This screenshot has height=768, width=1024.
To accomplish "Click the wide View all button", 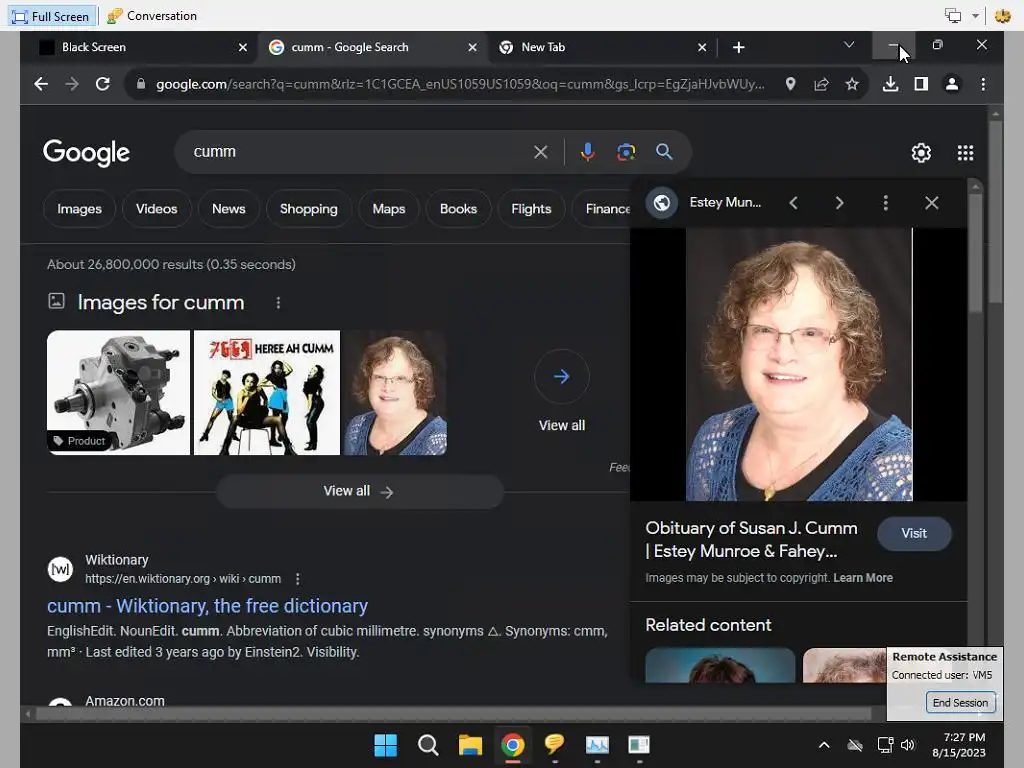I will (x=359, y=491).
